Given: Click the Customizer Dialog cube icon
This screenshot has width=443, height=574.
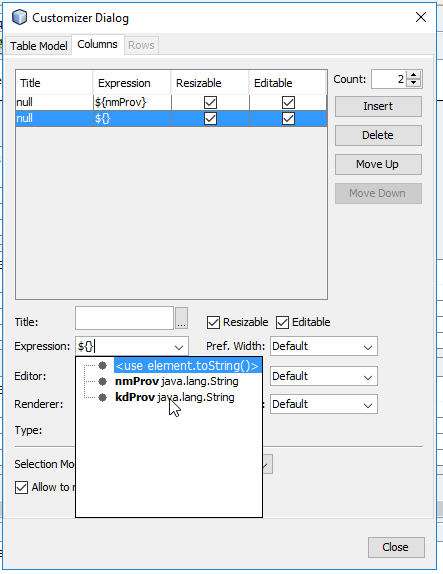Looking at the screenshot, I should (19, 17).
